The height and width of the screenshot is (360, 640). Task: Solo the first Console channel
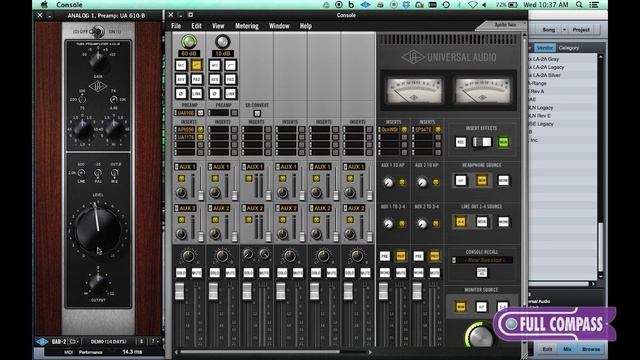click(x=181, y=272)
